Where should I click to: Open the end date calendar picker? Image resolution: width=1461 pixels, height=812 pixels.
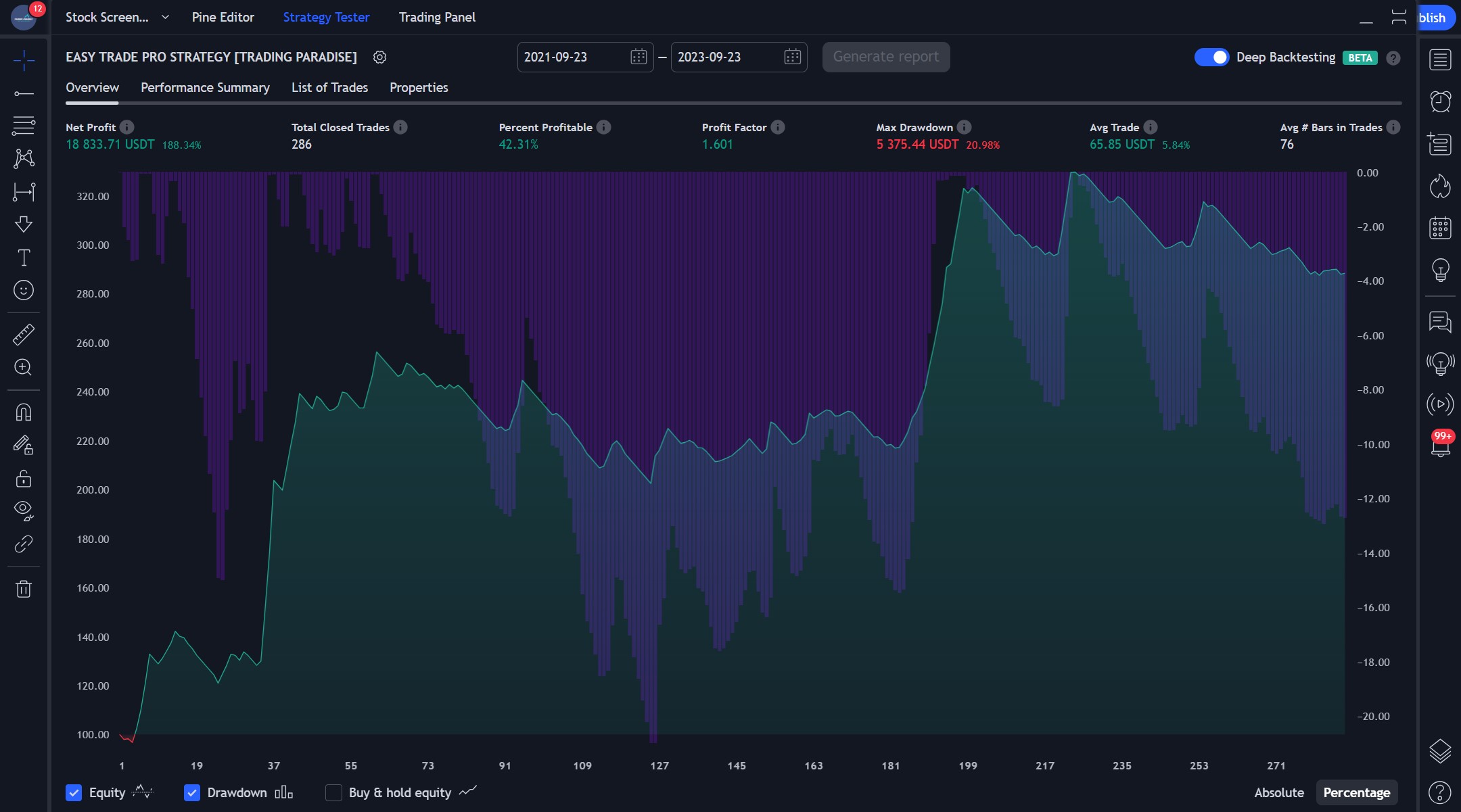tap(792, 57)
